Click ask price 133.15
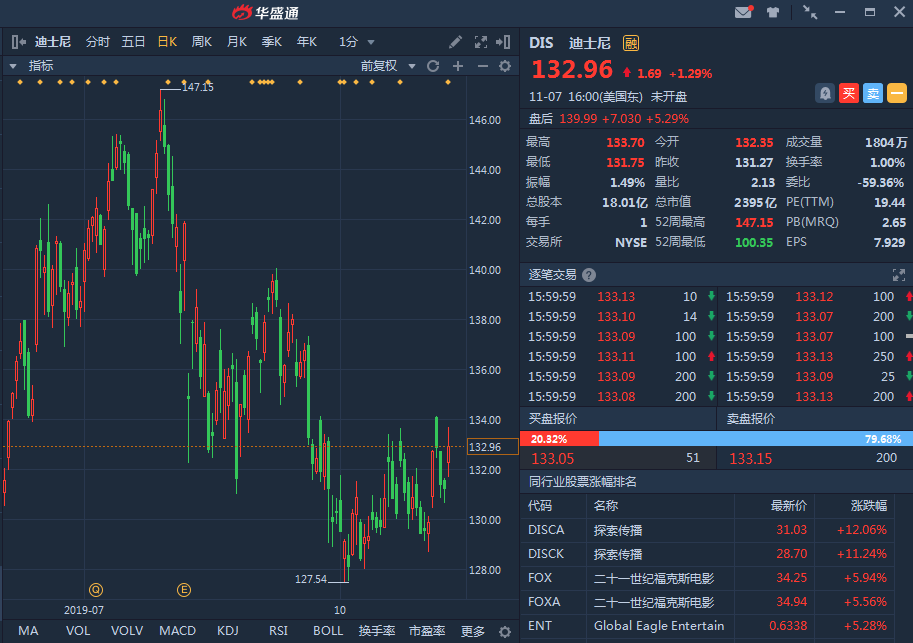Screen dimensions: 913x643 pyautogui.click(x=751, y=458)
